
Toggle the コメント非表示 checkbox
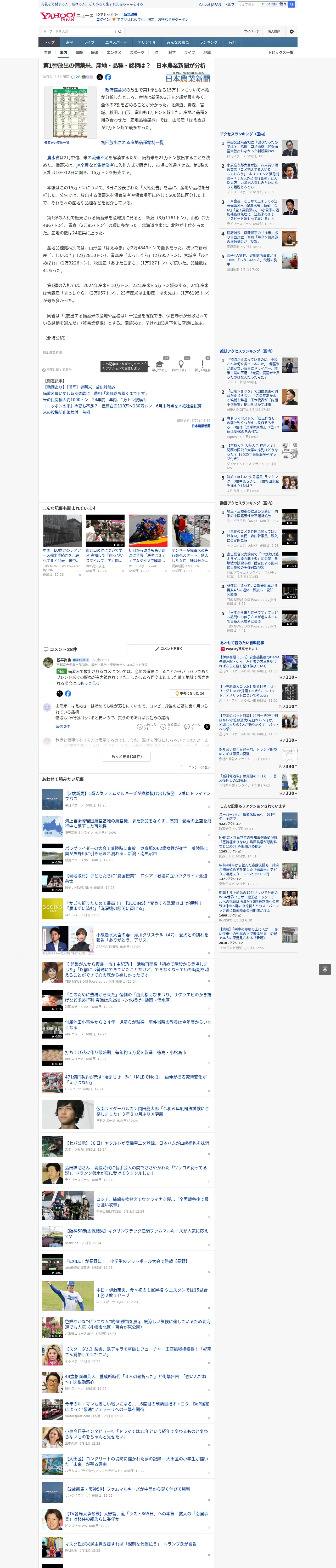click(x=183, y=768)
